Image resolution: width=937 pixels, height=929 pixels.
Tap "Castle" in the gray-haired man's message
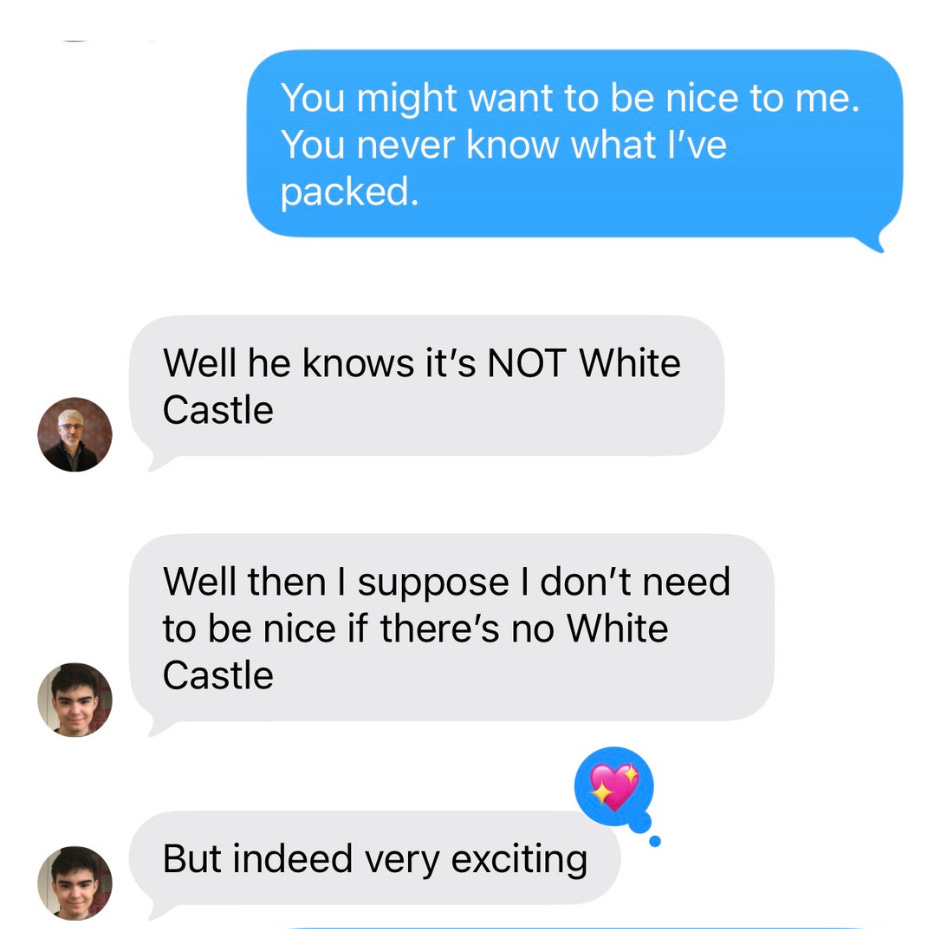coord(218,410)
